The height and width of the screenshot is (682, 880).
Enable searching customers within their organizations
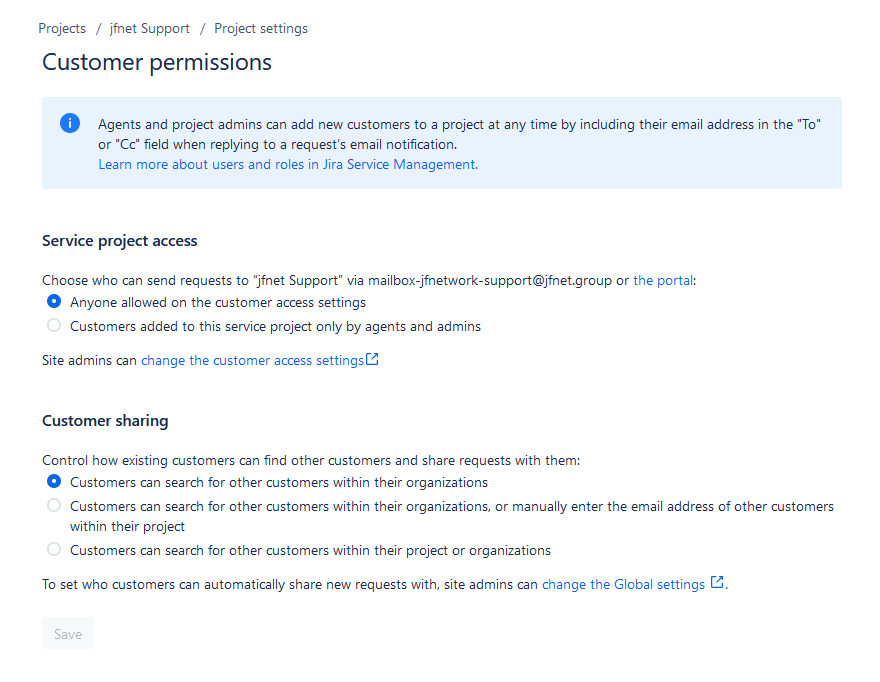54,481
